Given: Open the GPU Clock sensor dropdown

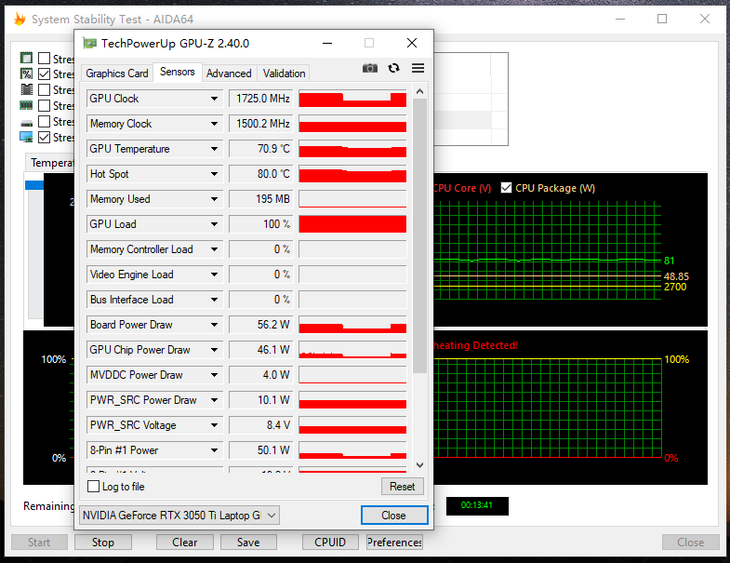Looking at the screenshot, I should coord(214,99).
